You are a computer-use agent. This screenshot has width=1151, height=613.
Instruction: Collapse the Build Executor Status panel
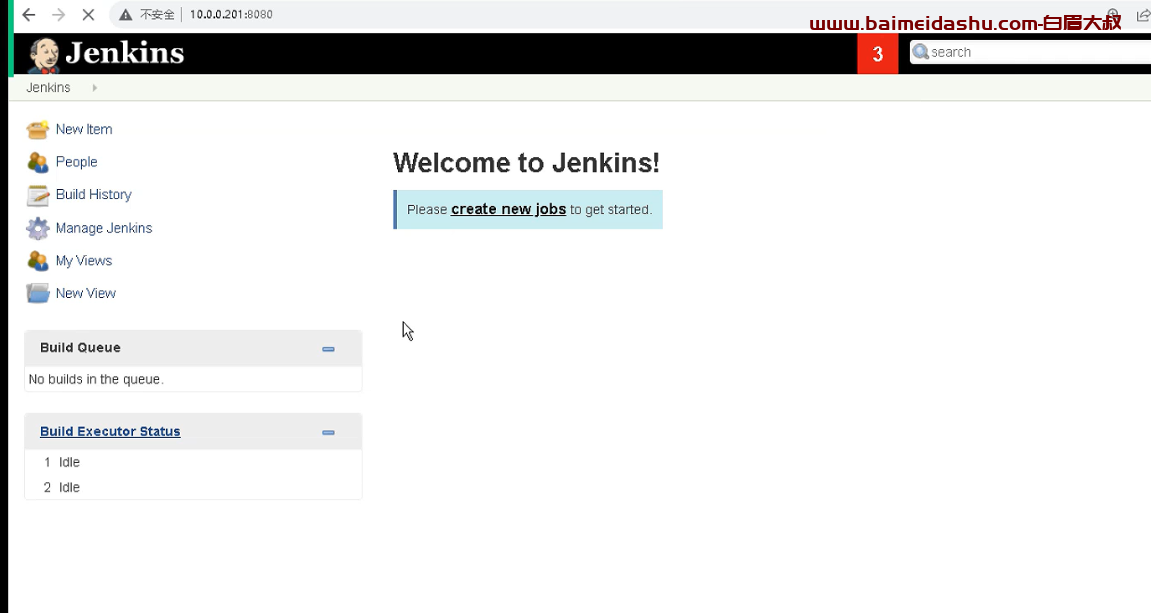(328, 432)
